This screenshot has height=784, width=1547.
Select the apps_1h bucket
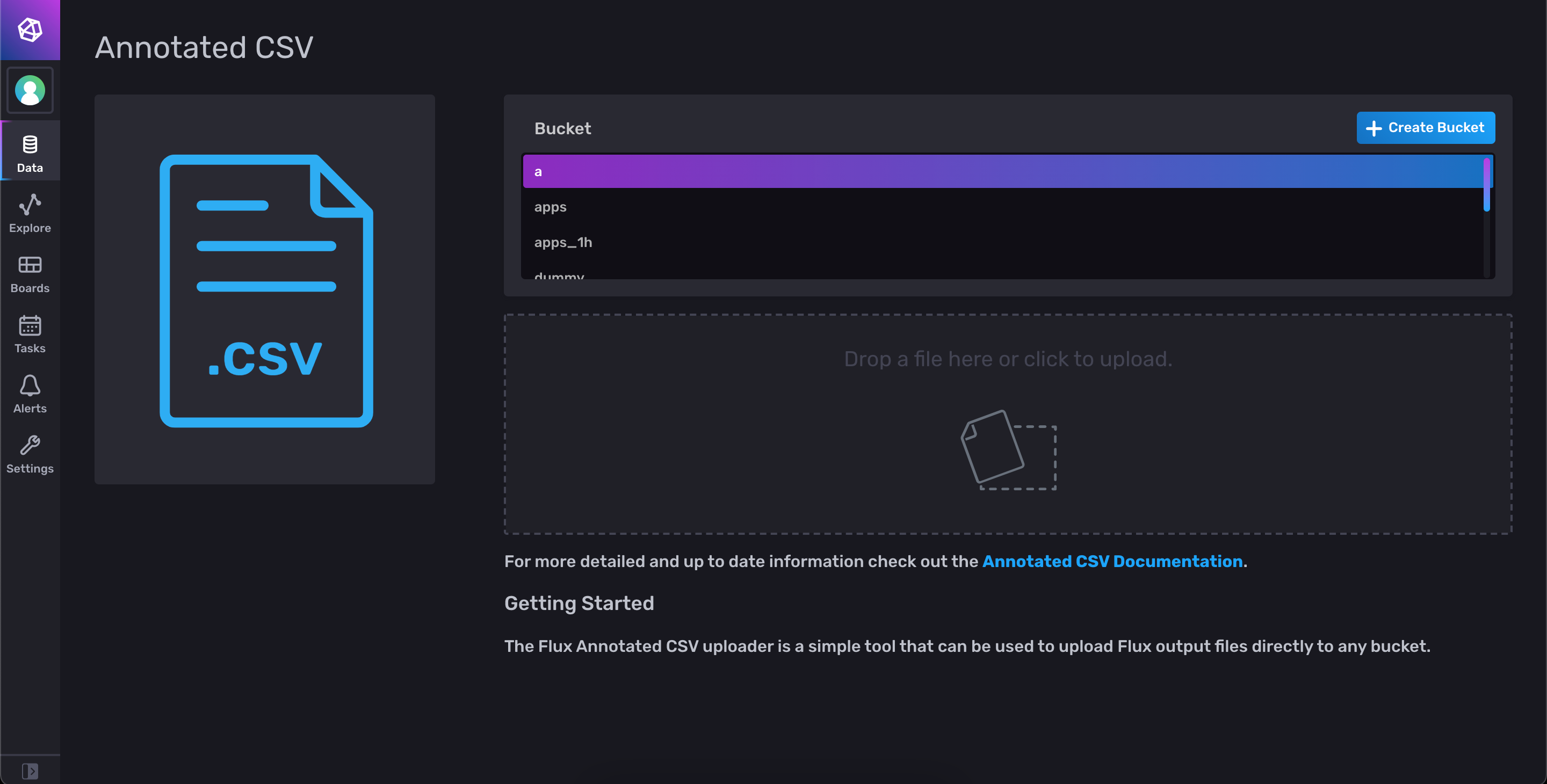pos(563,242)
